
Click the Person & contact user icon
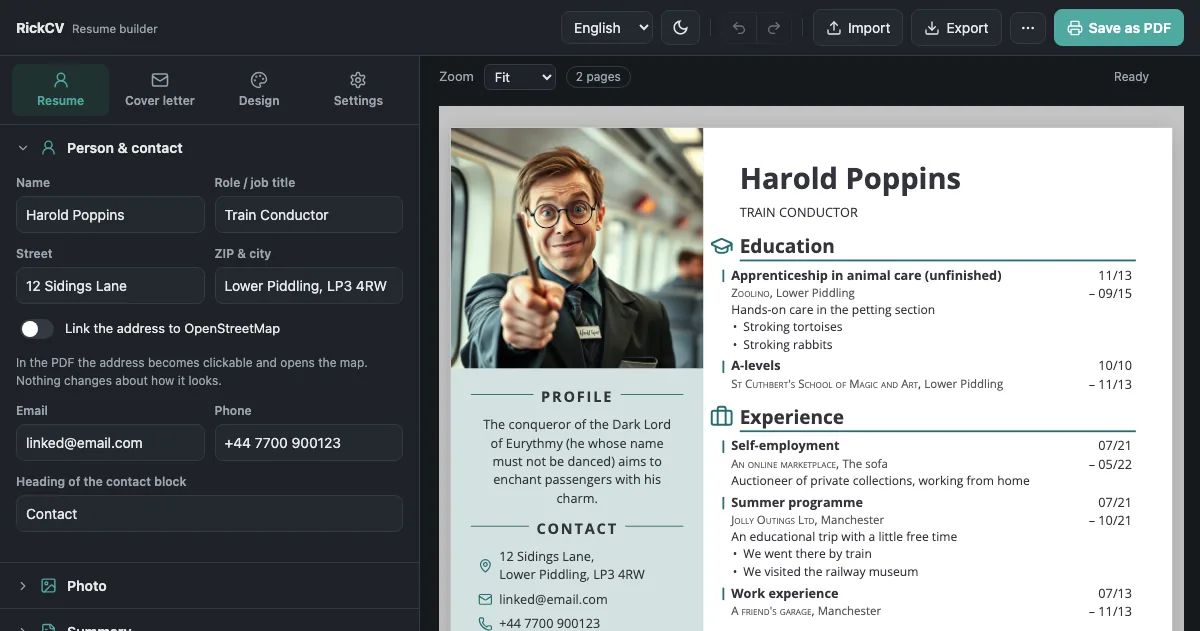[x=48, y=148]
